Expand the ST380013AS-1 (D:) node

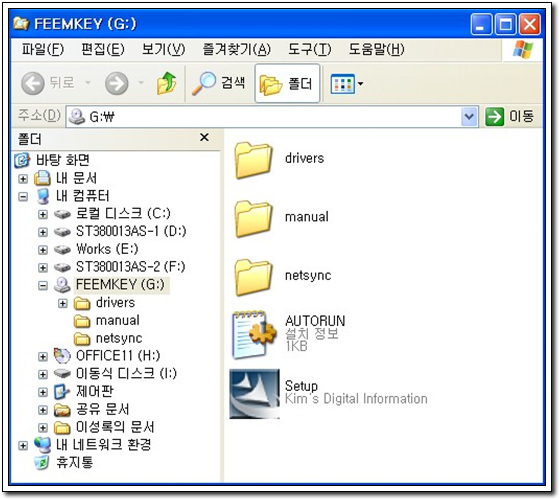pos(43,232)
